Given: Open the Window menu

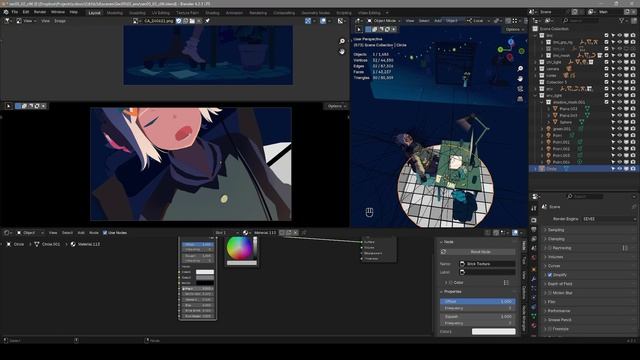Looking at the screenshot, I should (58, 12).
